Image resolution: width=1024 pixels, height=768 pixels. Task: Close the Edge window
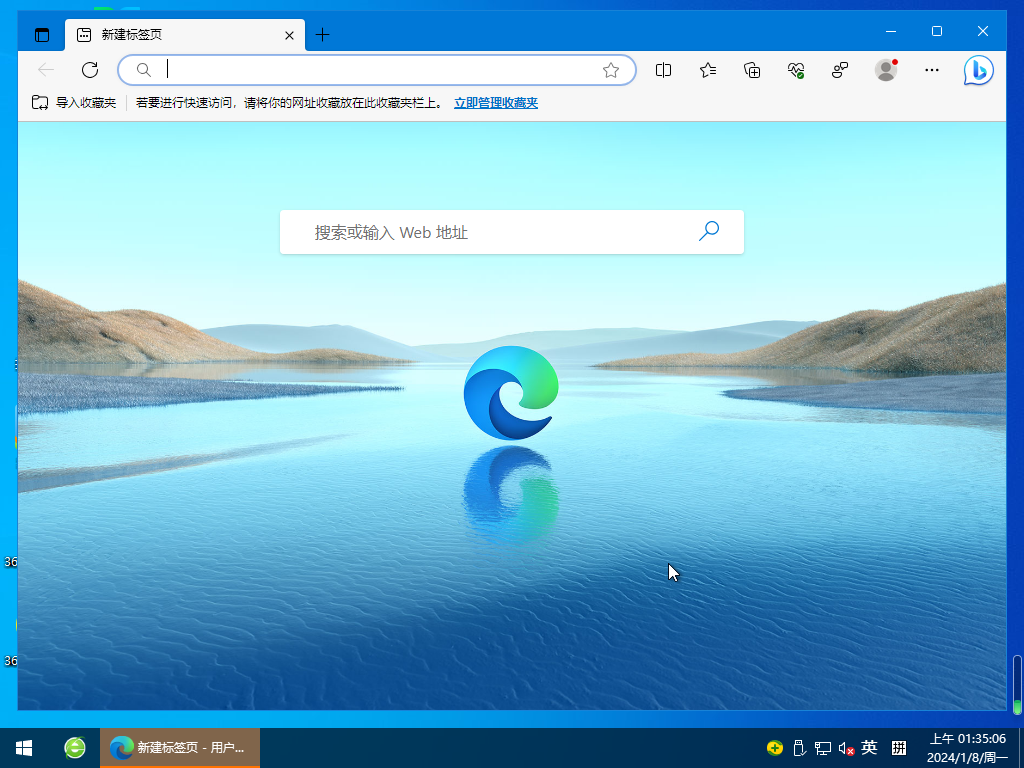coord(983,31)
